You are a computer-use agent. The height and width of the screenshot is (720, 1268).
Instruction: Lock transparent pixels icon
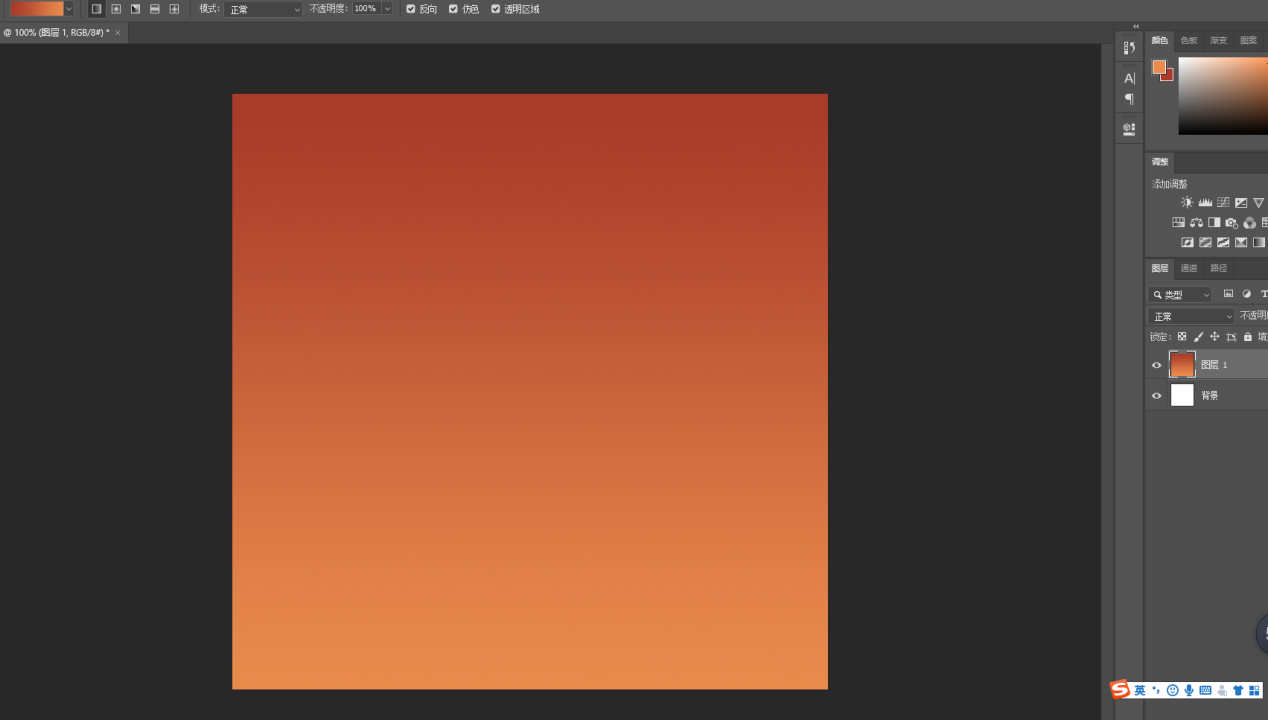1182,337
